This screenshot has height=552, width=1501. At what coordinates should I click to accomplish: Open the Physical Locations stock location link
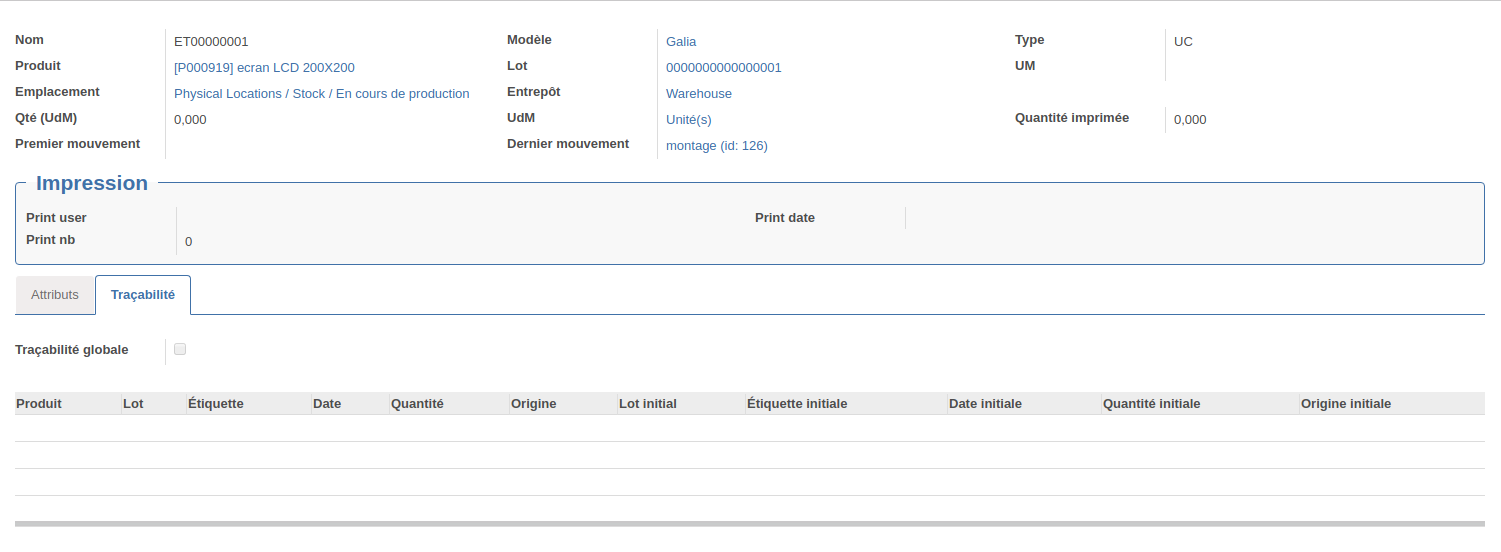click(x=321, y=94)
